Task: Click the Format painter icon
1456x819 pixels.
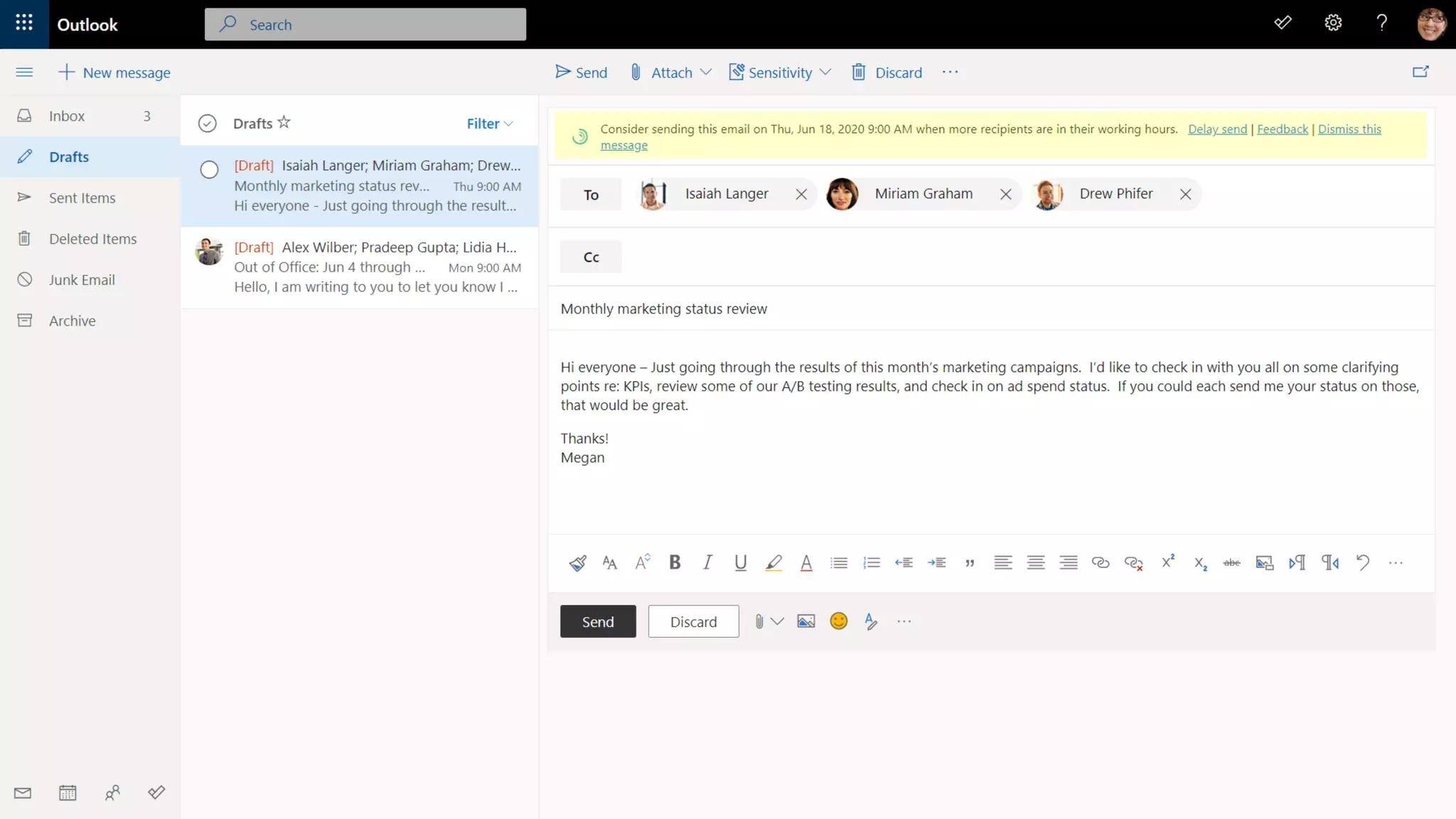Action: (x=577, y=563)
